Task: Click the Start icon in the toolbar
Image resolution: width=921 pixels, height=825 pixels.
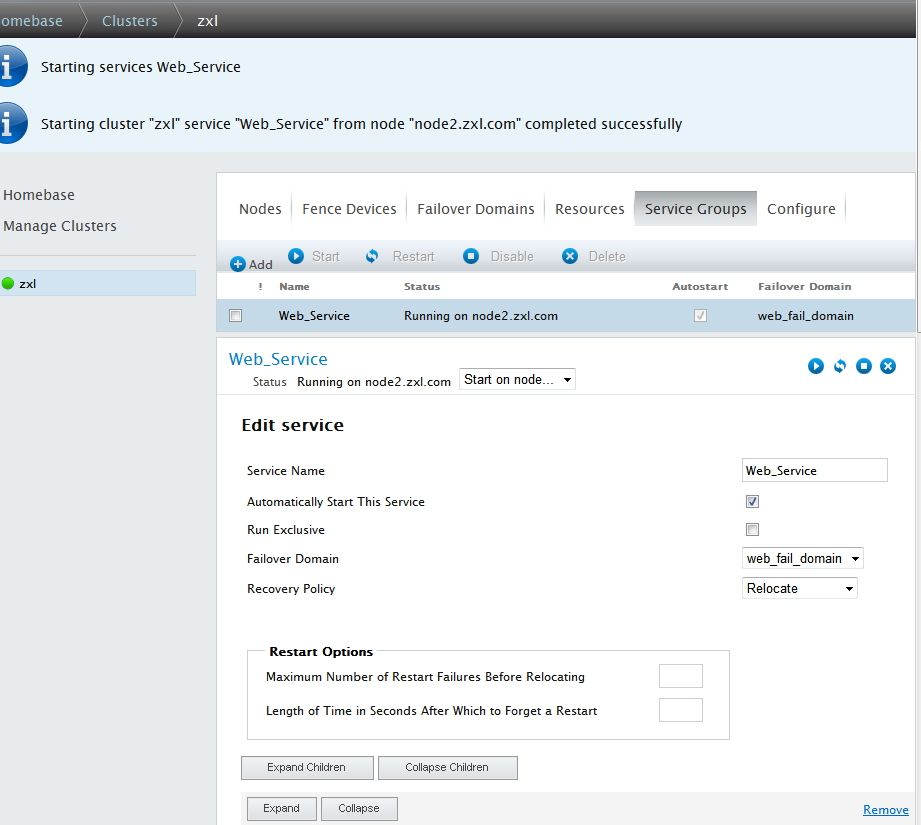Action: tap(296, 256)
